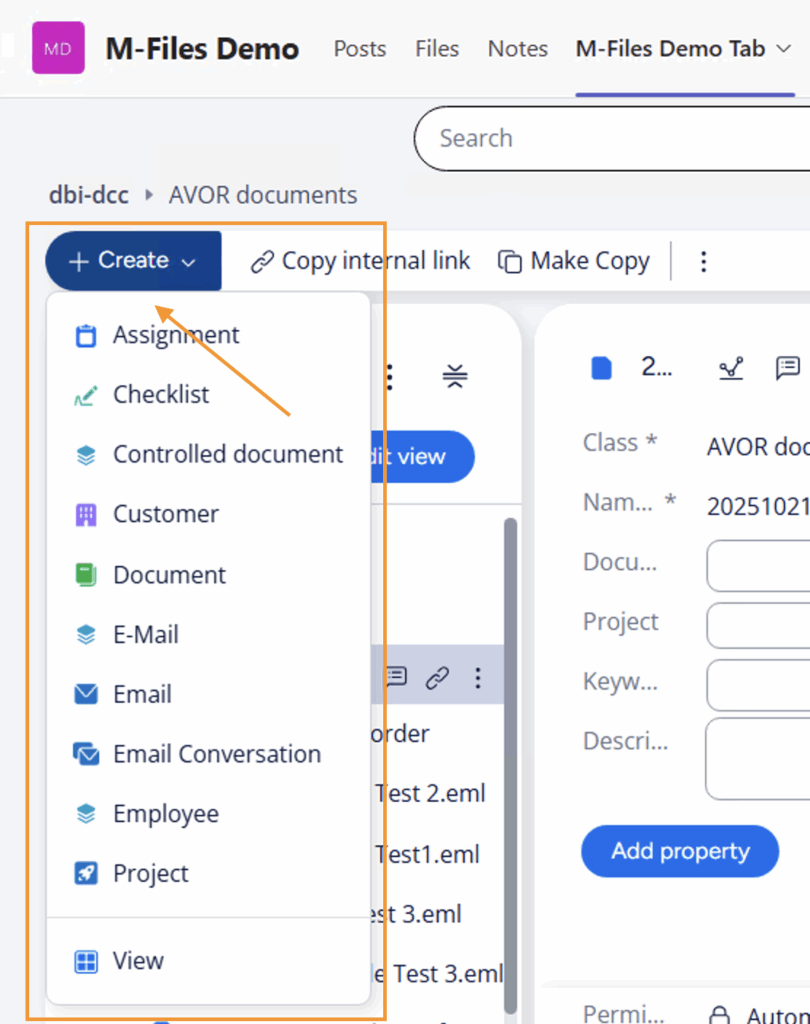Click the dbi-dcc breadcrumb link
This screenshot has height=1024, width=810.
pos(88,195)
